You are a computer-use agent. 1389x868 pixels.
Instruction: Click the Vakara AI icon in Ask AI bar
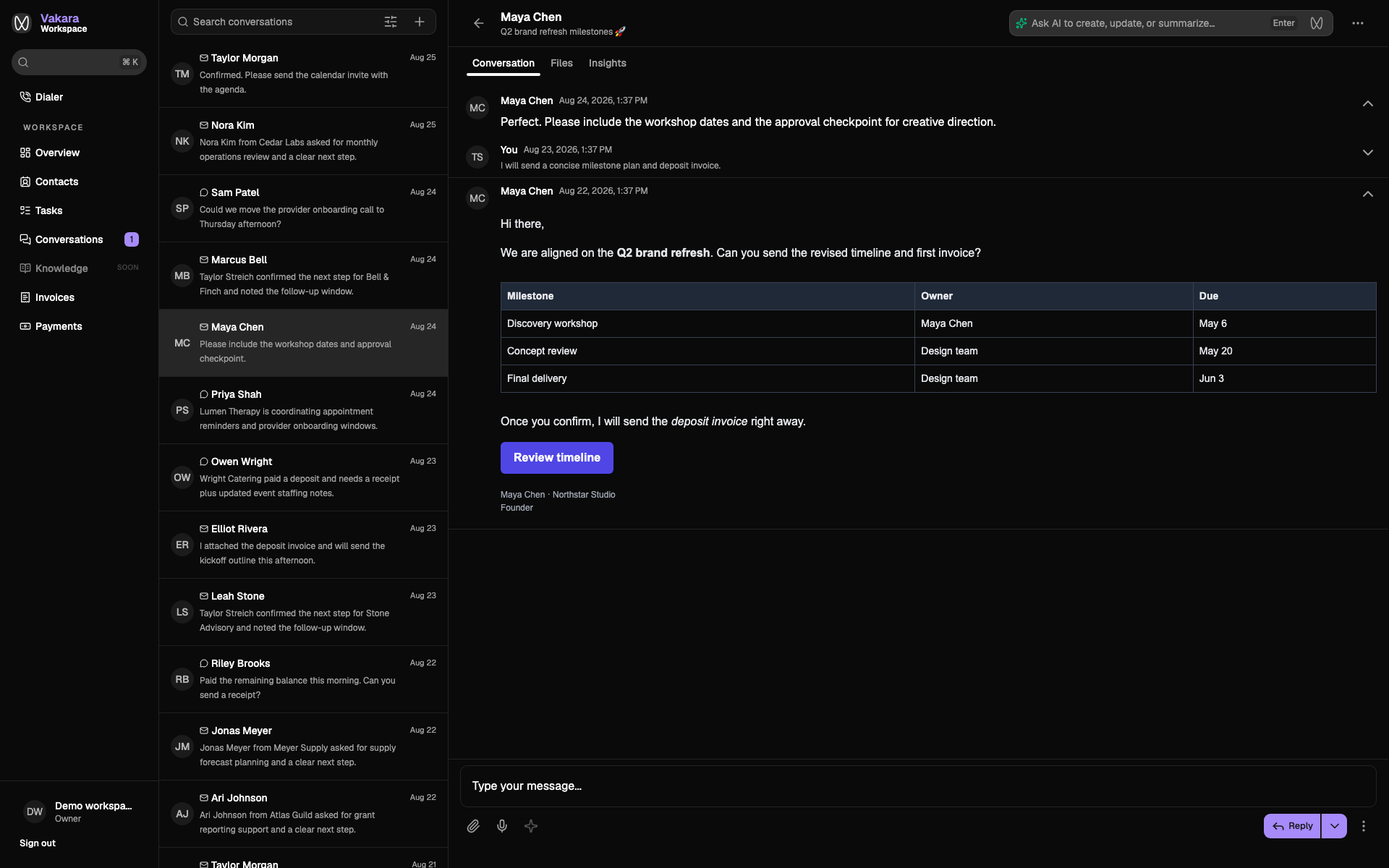[1317, 23]
